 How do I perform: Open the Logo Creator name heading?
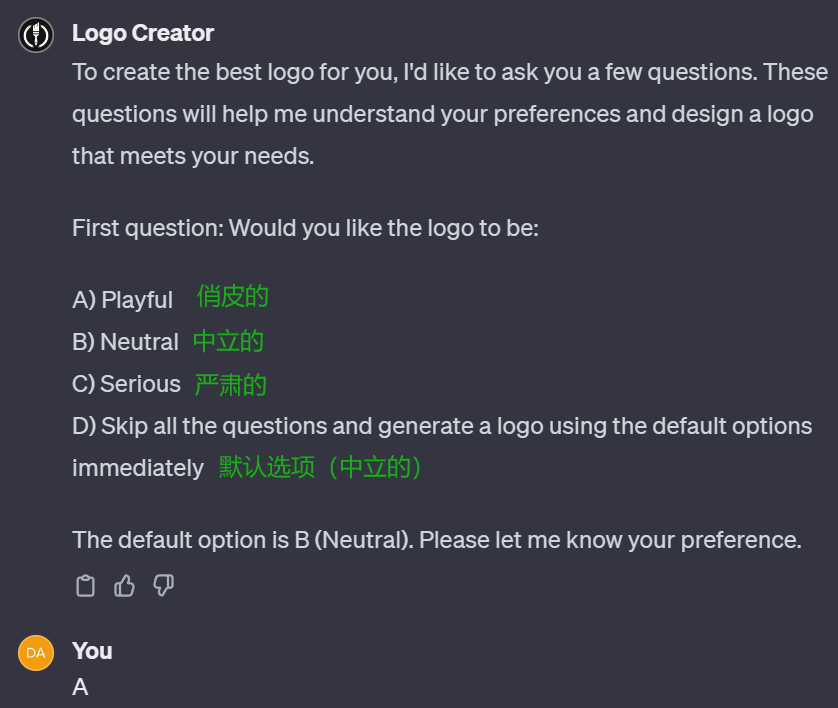143,33
